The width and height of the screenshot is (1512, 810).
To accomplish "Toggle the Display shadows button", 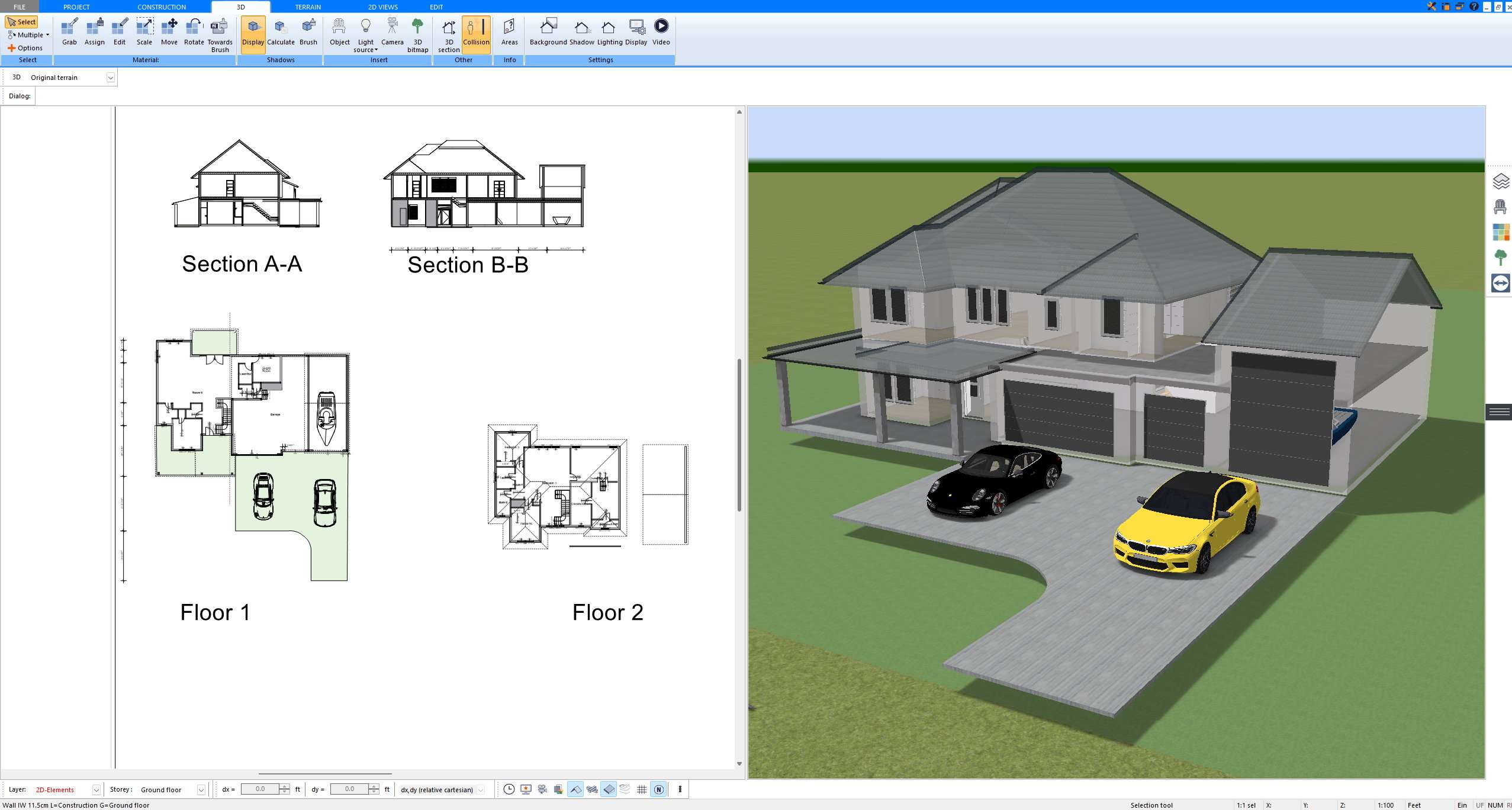I will click(x=253, y=34).
